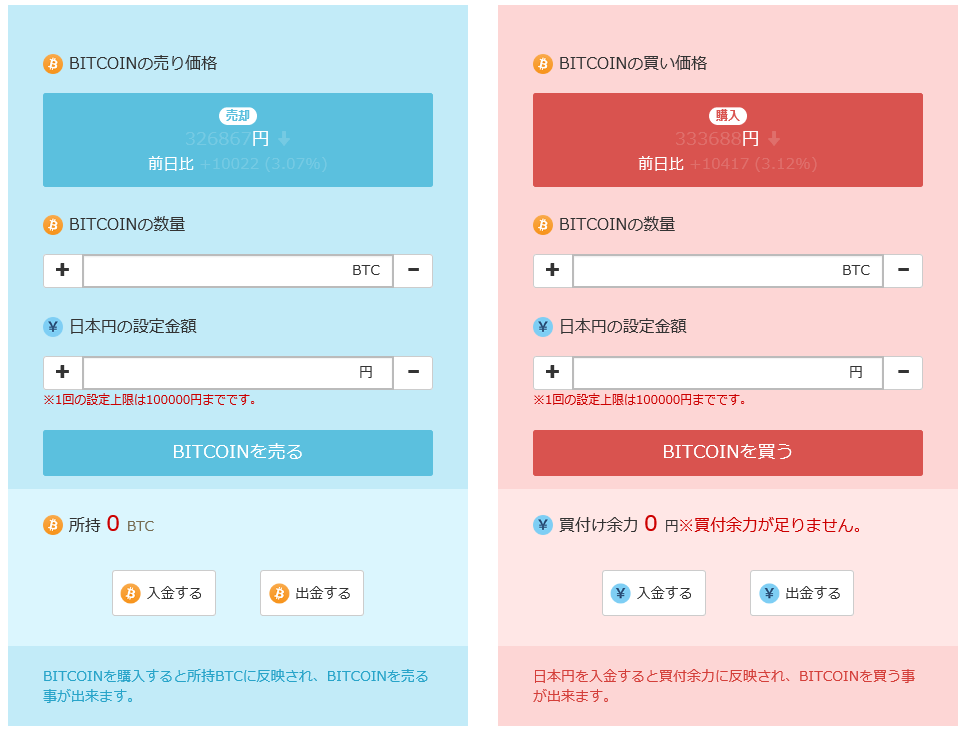The image size is (967, 731).
Task: Click the BTC 入金する deposit button
Action: 163,593
